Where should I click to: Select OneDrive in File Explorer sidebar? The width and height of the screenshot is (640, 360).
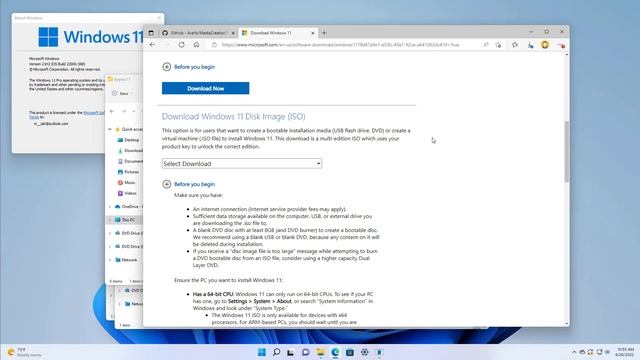tap(129, 207)
